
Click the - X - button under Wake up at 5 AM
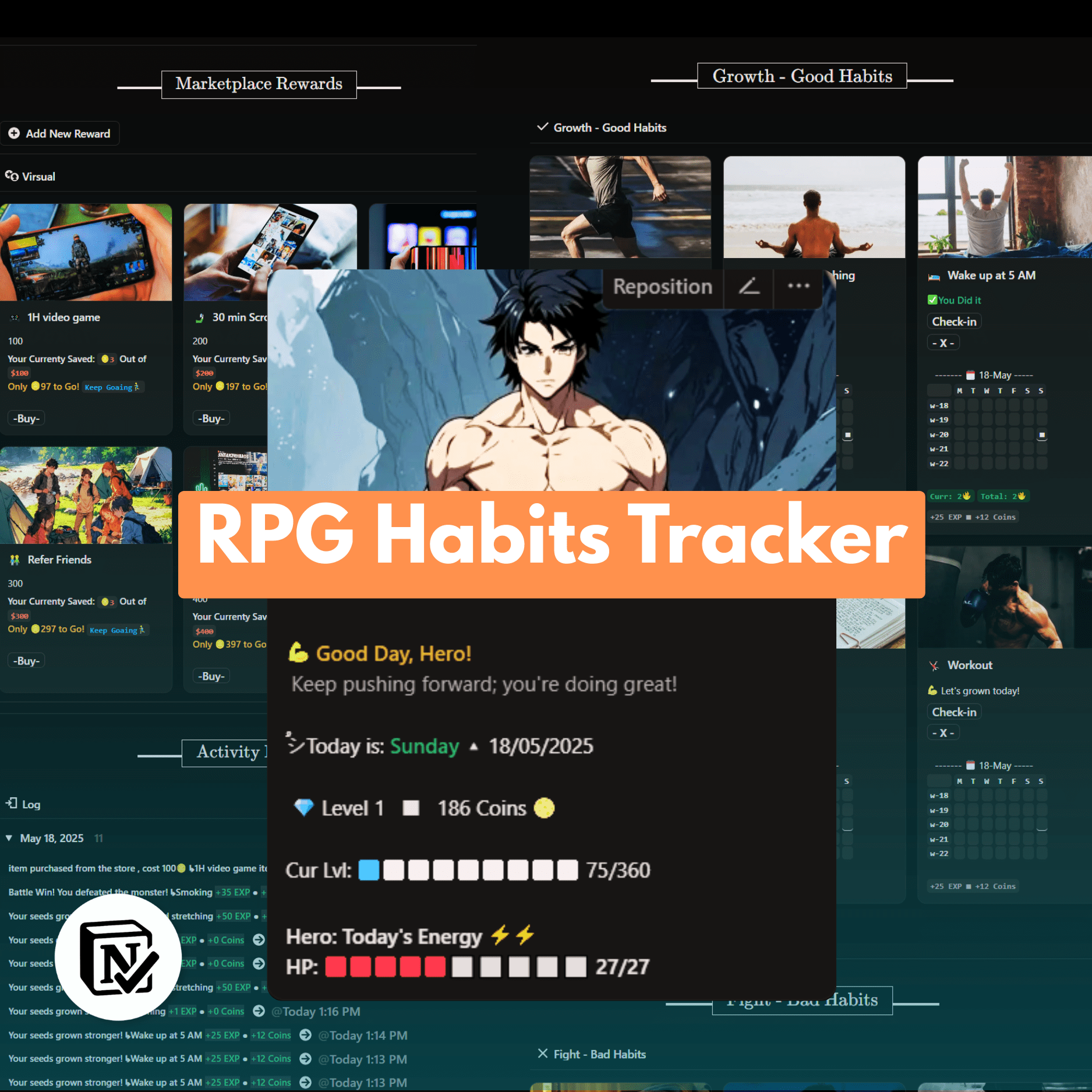click(943, 343)
